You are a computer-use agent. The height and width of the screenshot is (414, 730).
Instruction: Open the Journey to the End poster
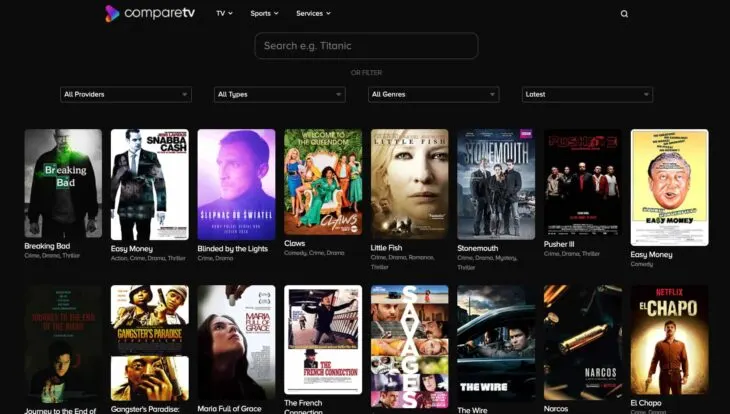click(x=63, y=344)
